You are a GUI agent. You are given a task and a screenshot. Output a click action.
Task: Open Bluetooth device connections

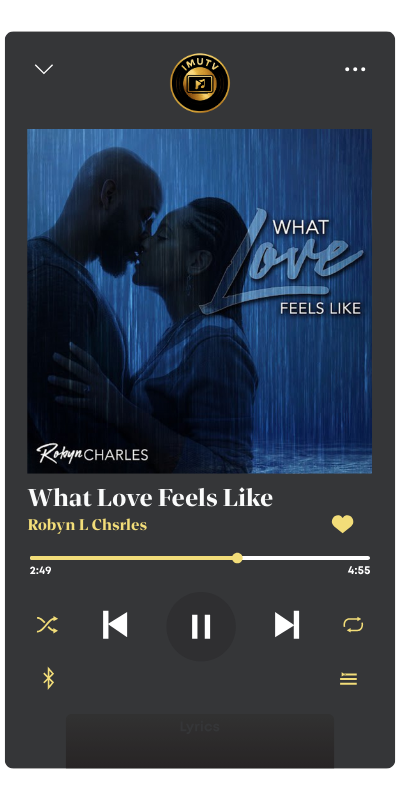coord(48,679)
